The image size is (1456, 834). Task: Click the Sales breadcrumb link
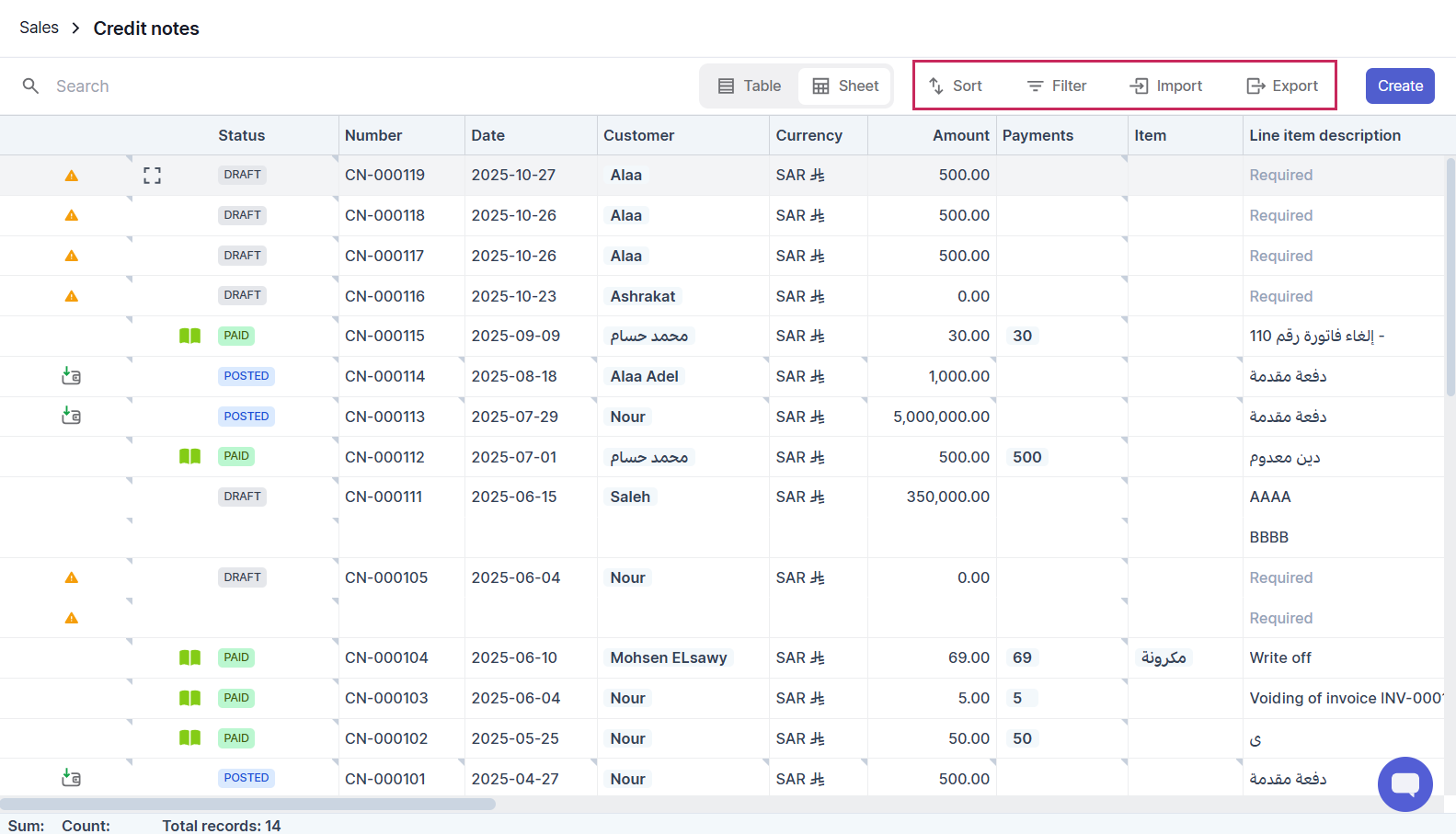click(39, 29)
